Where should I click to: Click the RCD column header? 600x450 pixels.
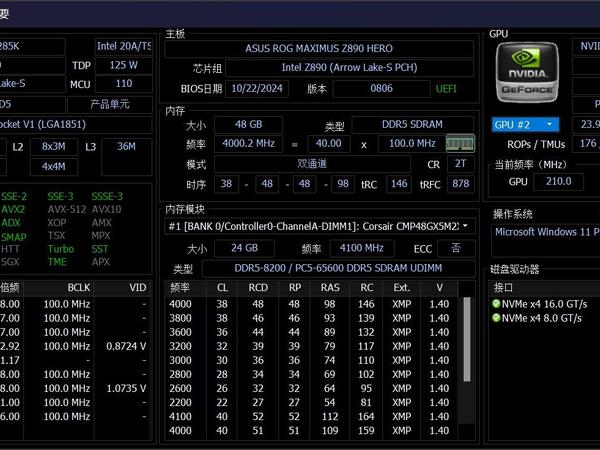[x=258, y=288]
